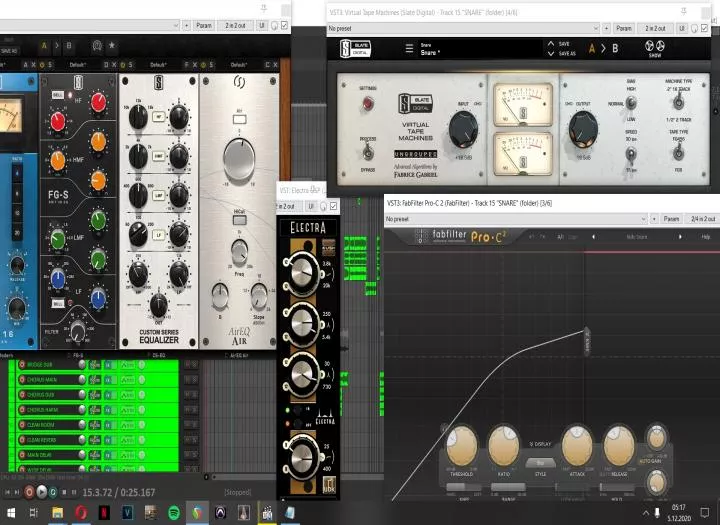The width and height of the screenshot is (720, 525).
Task: Toggle bypass checkbox in Virtual Tape Machines window
Action: coord(704,28)
